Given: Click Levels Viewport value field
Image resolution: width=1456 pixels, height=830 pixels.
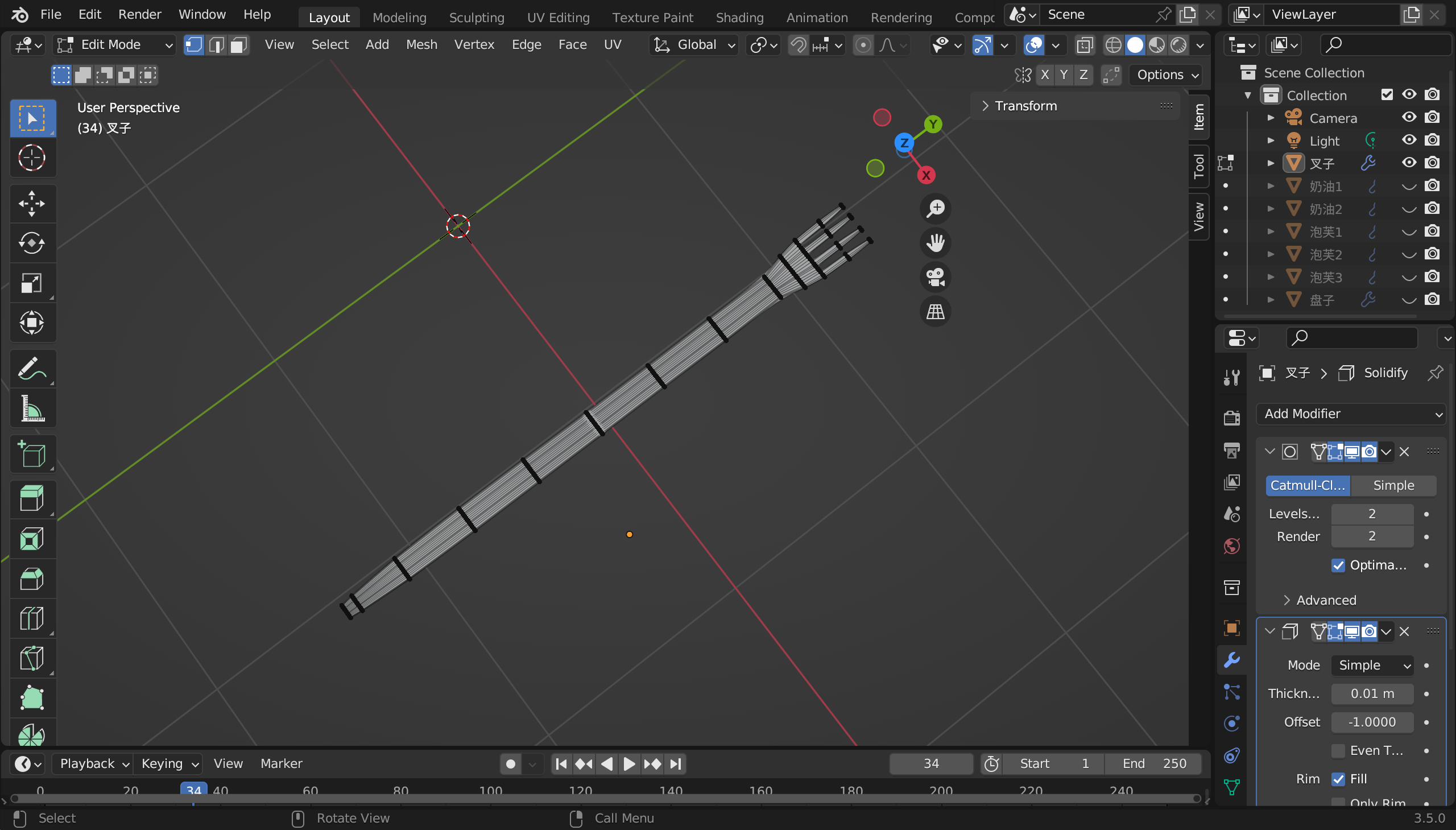Looking at the screenshot, I should click(x=1372, y=514).
